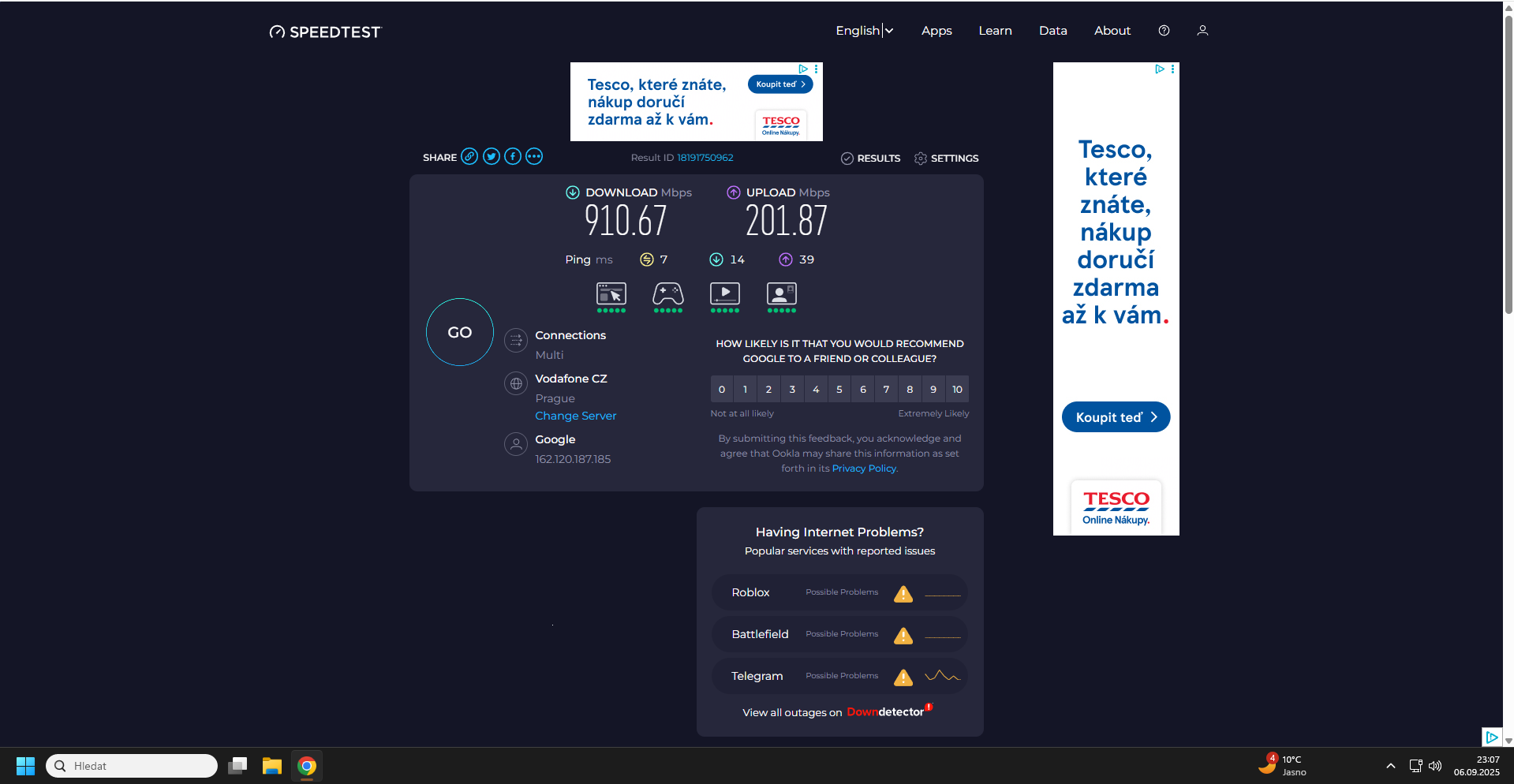Screen dimensions: 1514x784
Task: Share result on Twitter
Action: [x=492, y=156]
